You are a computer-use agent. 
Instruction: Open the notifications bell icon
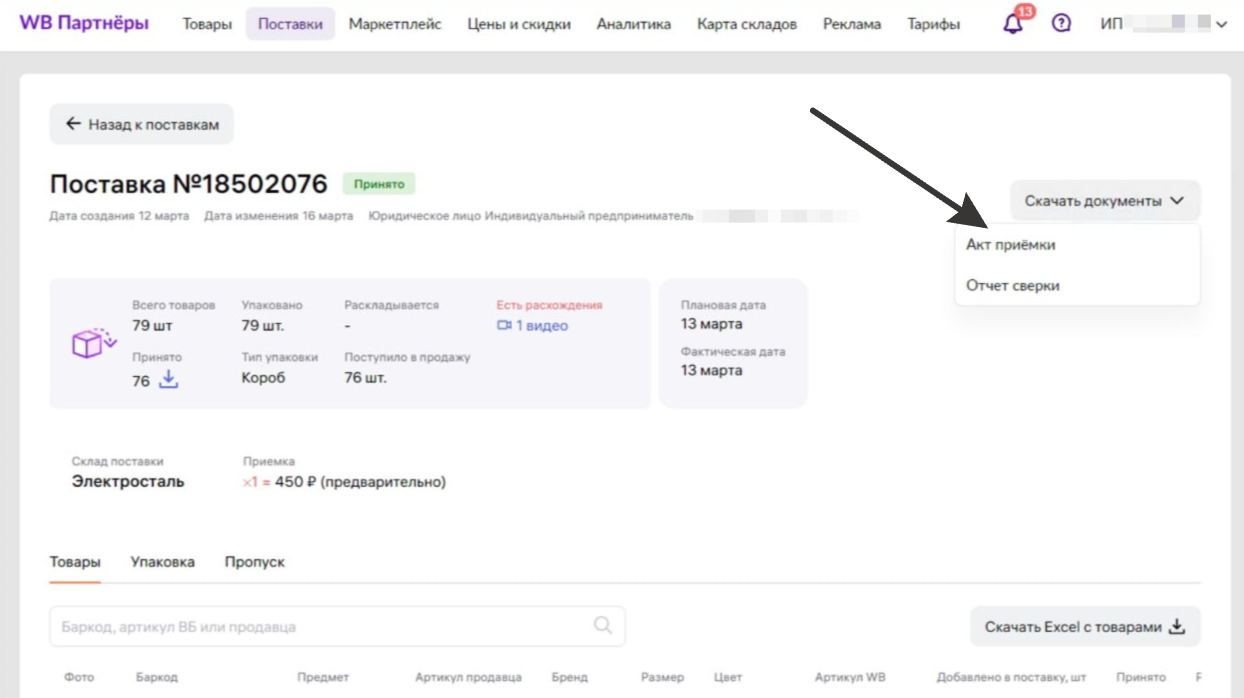click(x=1013, y=23)
